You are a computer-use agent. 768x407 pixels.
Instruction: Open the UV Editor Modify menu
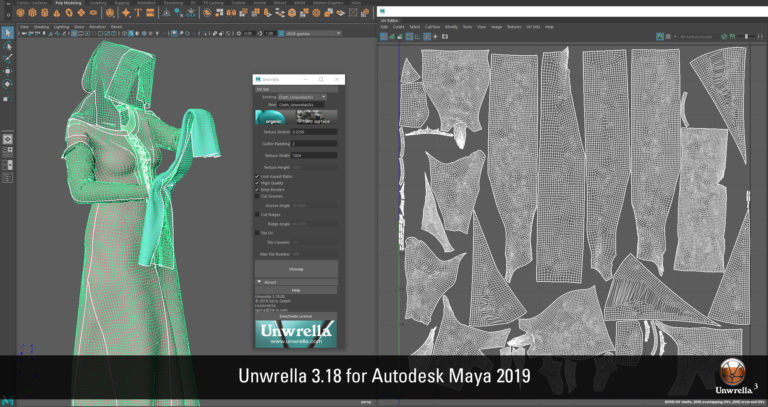point(451,27)
